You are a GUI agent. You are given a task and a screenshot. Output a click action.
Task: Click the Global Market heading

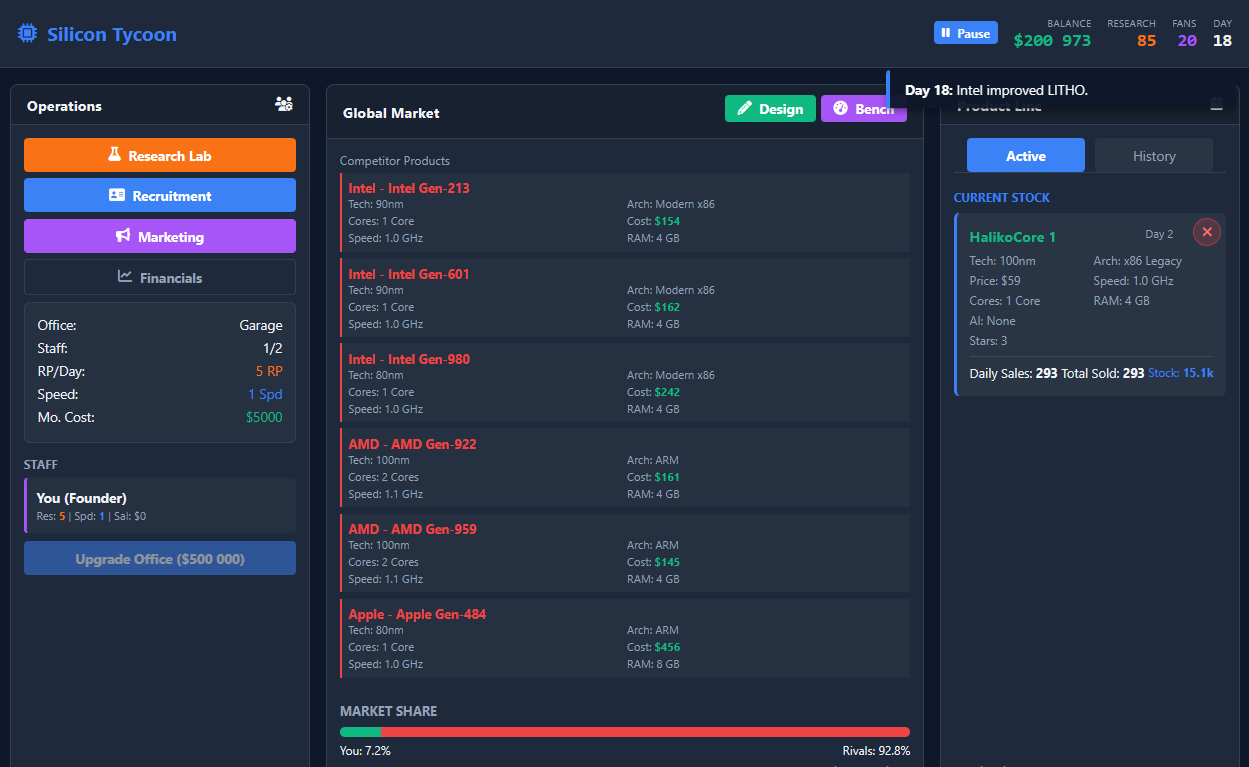[x=391, y=113]
